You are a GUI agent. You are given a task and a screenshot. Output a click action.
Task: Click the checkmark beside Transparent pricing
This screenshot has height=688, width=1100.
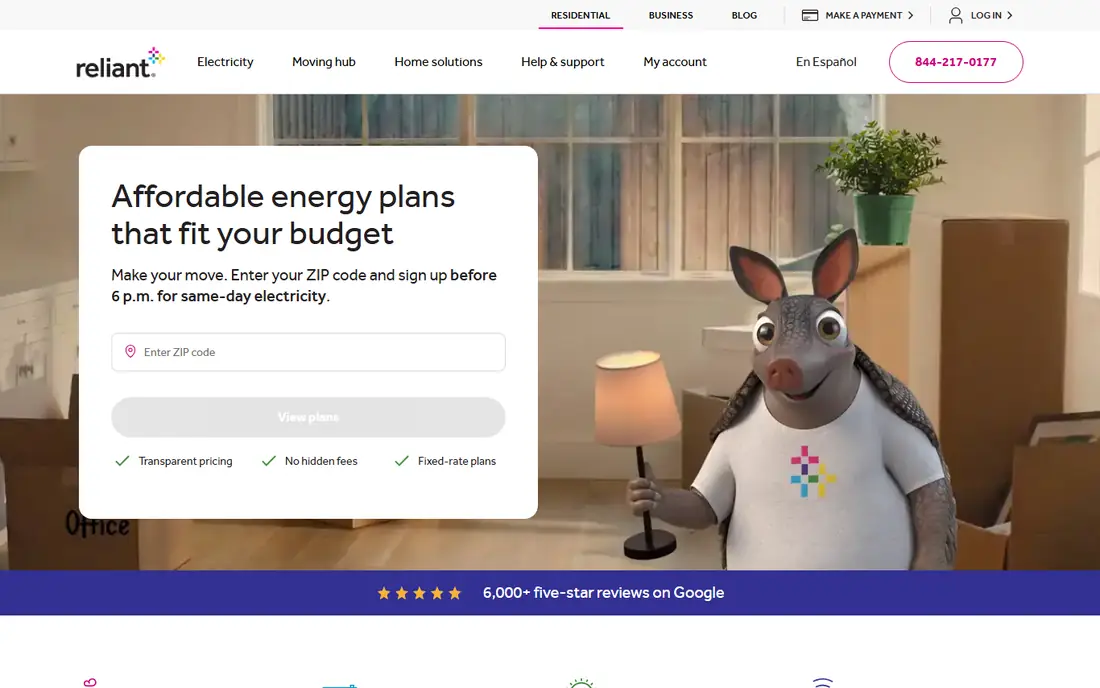122,461
